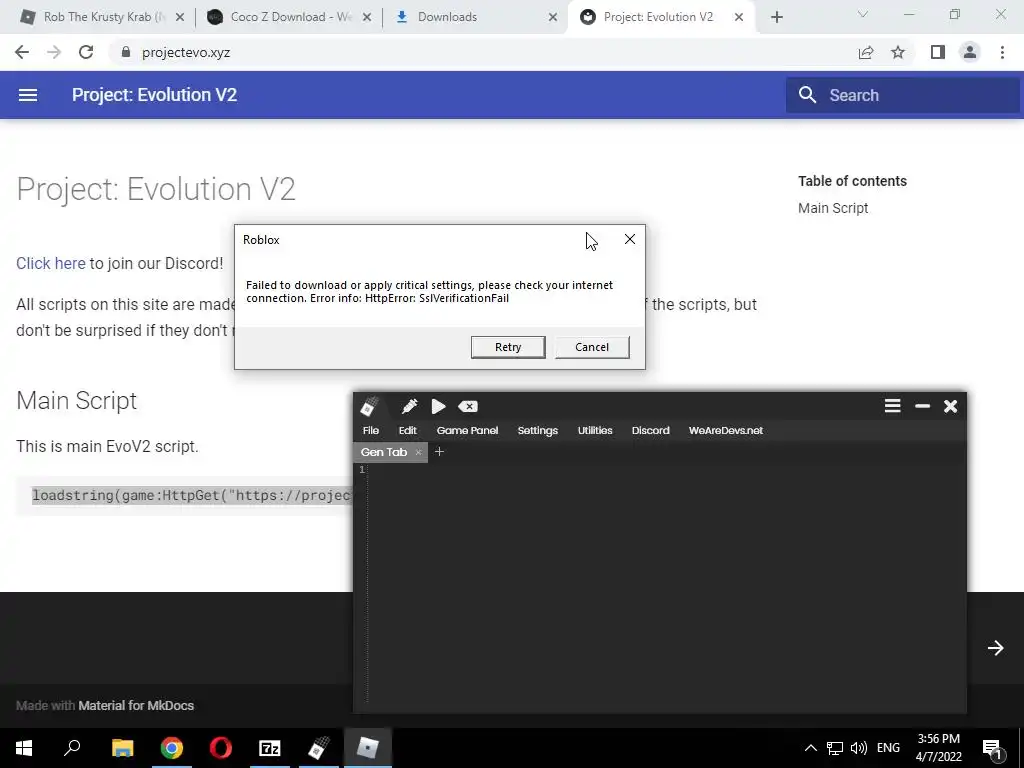1024x768 pixels.
Task: Open the Chrome three-dot menu
Action: [x=1002, y=52]
